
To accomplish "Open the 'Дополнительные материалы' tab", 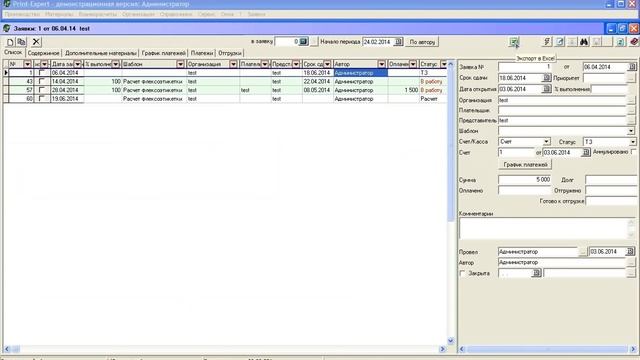I will tap(100, 53).
